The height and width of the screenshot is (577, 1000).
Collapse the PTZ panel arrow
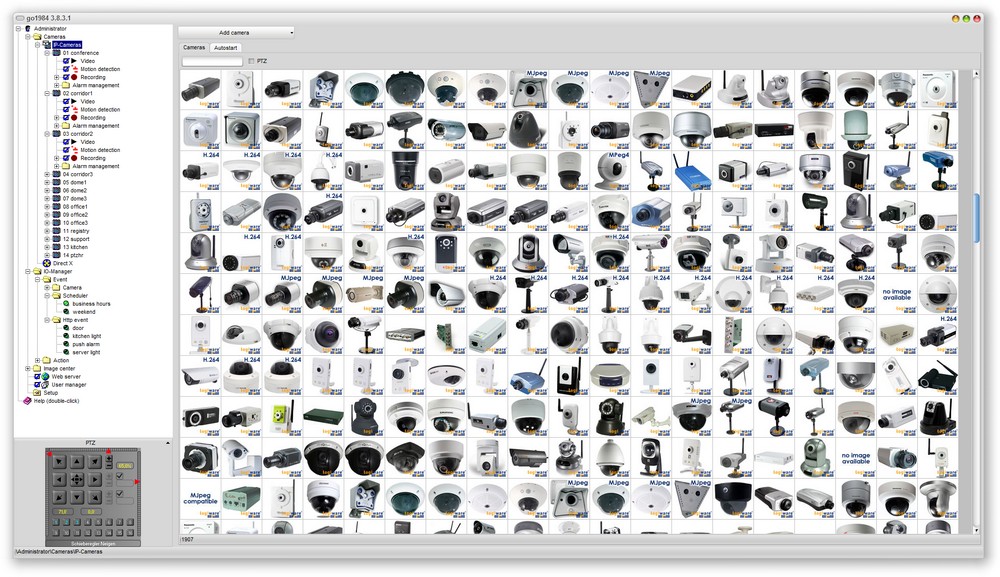click(x=168, y=442)
